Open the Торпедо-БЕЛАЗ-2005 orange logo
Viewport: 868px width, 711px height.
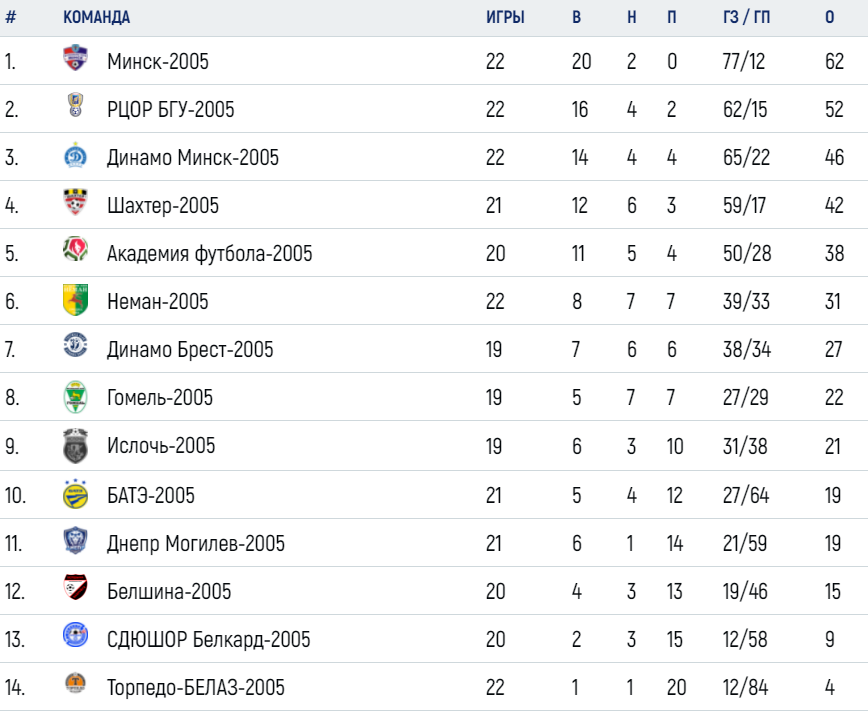click(75, 683)
